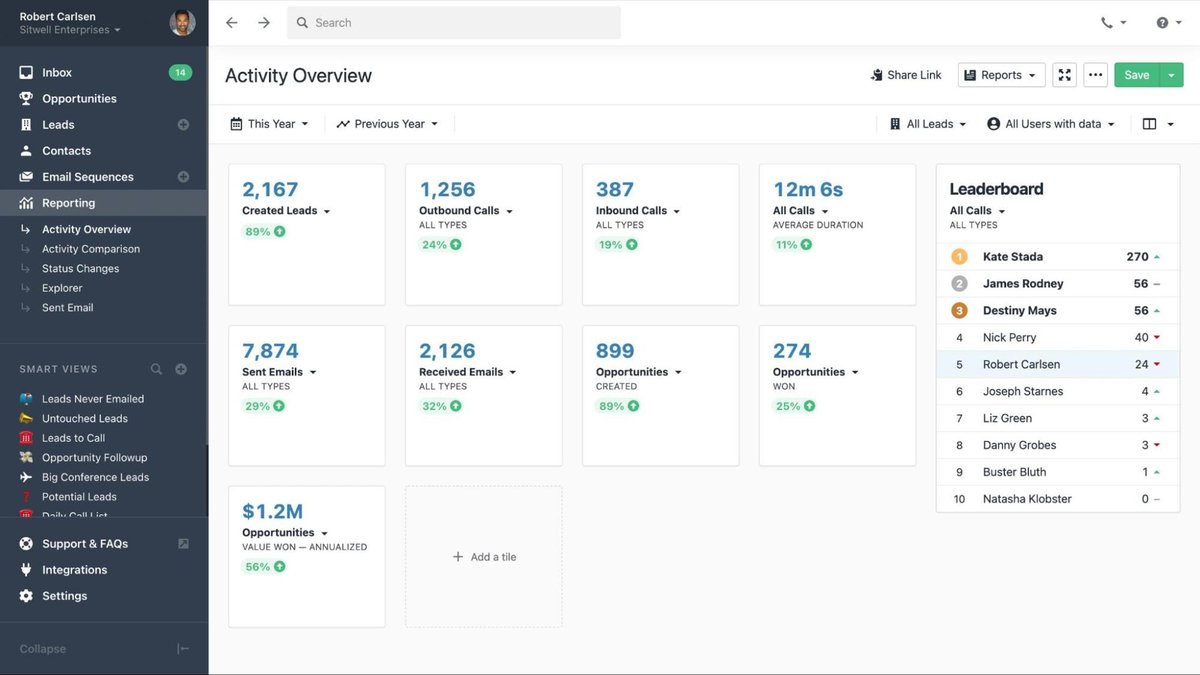Open the Untouched Leads smart view
Image resolution: width=1200 pixels, height=675 pixels.
(x=85, y=418)
